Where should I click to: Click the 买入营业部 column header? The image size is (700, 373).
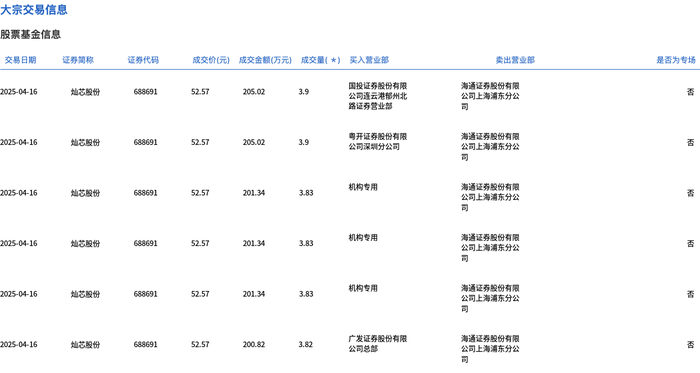coord(369,60)
